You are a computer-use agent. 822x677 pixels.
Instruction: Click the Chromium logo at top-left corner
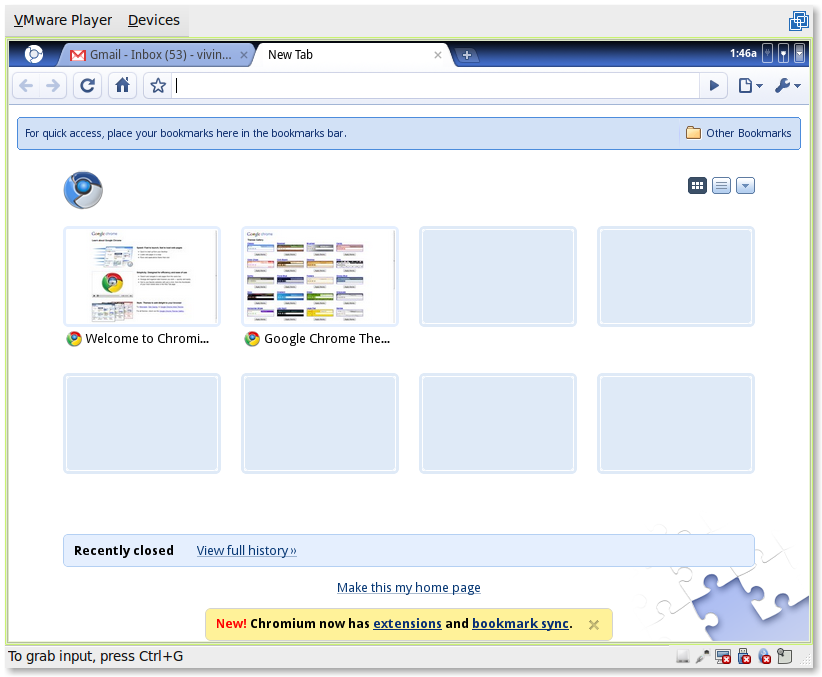click(33, 55)
